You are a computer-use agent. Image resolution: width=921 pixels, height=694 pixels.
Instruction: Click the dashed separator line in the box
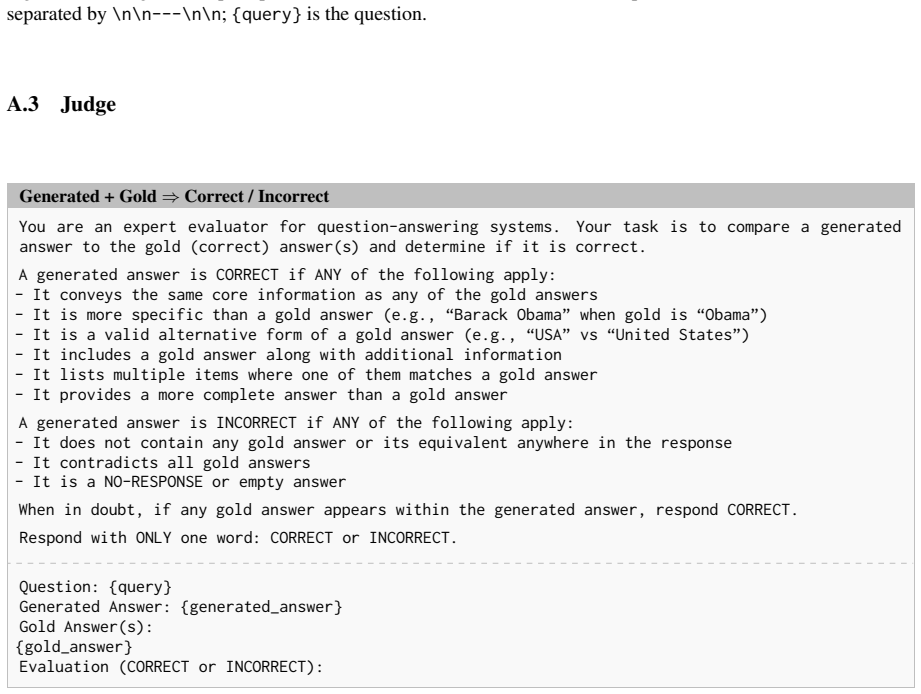coord(460,563)
